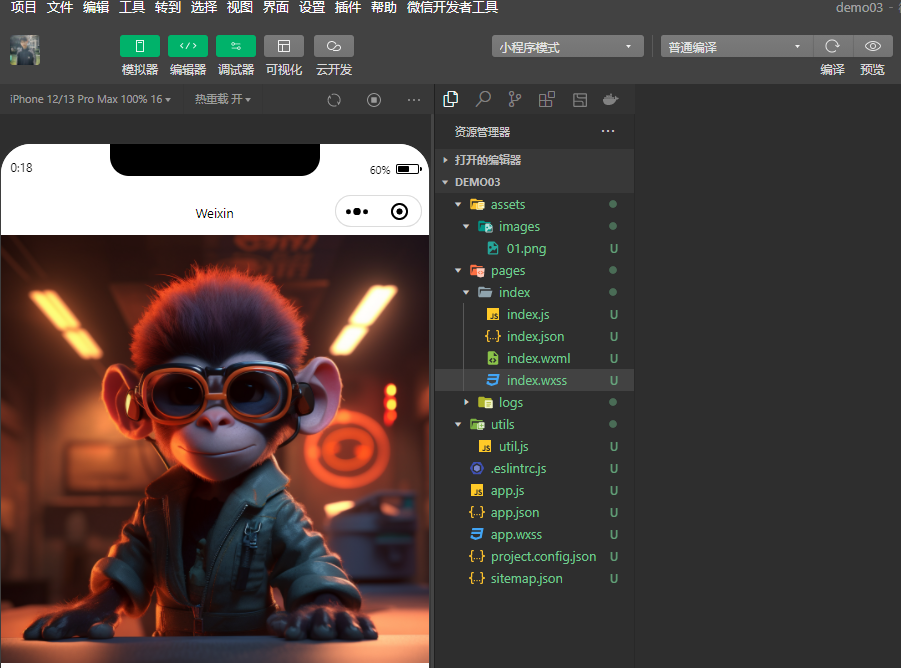Open the 云开发 cloud development button
The image size is (901, 668).
[x=334, y=46]
